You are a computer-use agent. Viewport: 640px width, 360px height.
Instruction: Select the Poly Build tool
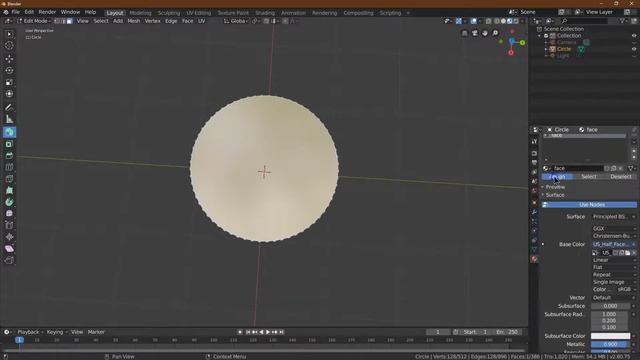(9, 191)
